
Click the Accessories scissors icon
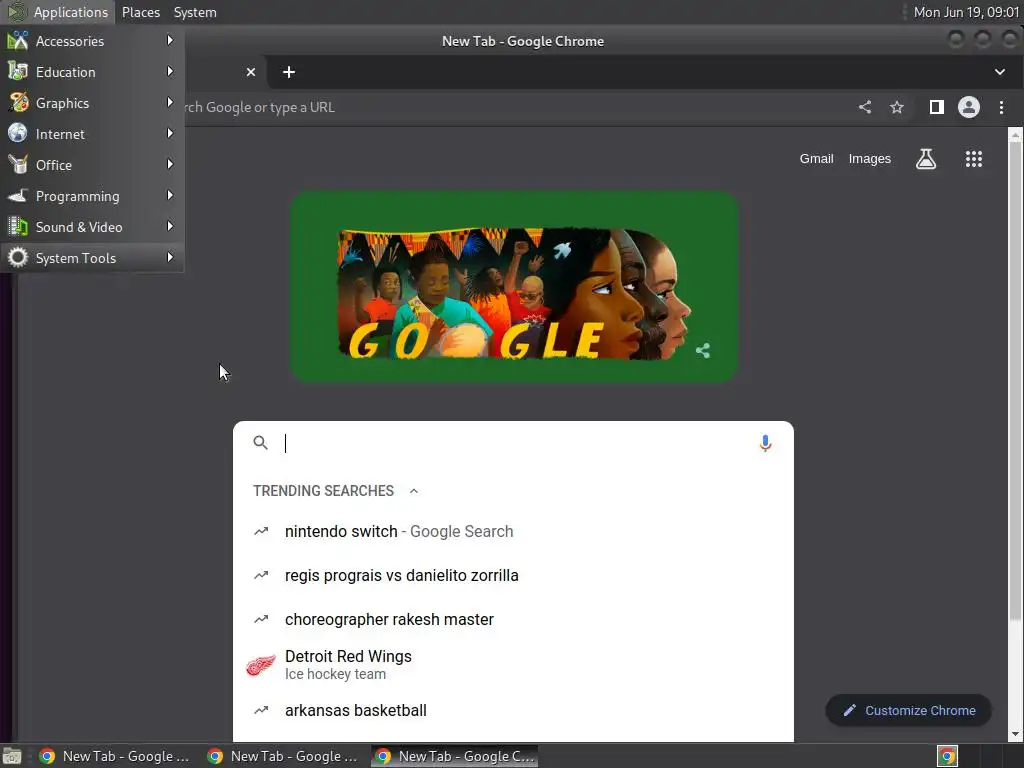pos(18,40)
